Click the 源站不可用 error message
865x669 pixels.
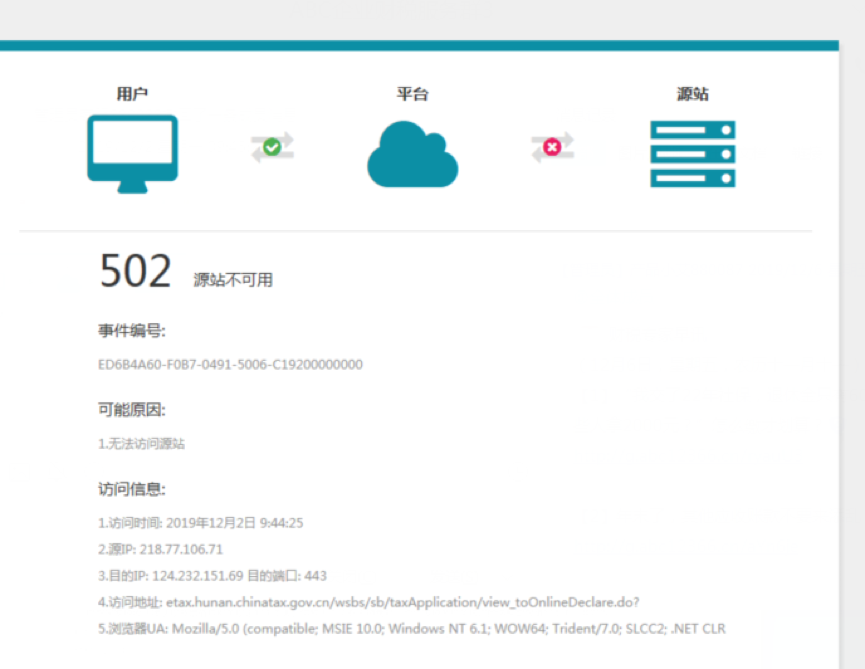point(233,280)
